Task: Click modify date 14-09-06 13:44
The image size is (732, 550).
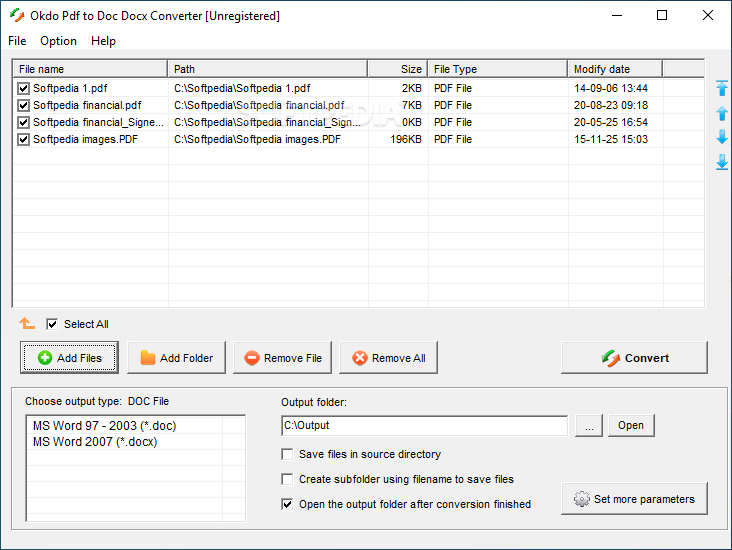Action: 611,88
